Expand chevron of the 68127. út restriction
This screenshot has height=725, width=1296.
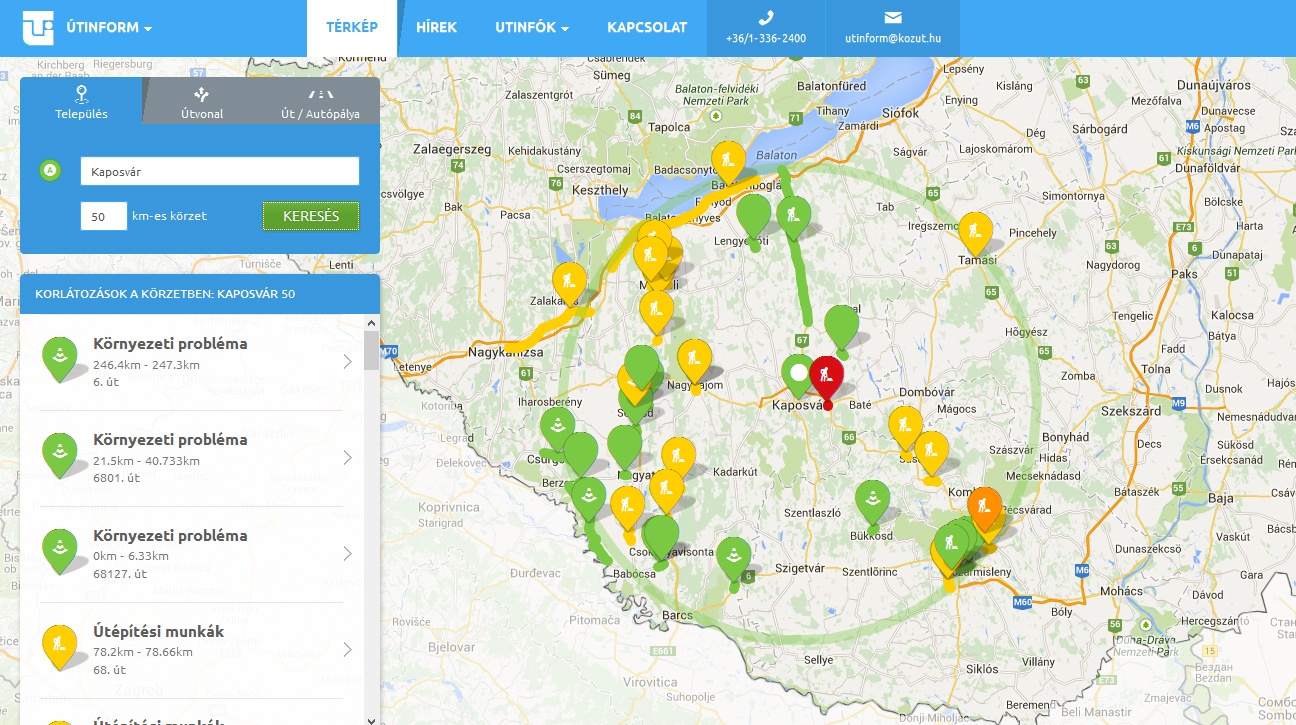tap(348, 553)
